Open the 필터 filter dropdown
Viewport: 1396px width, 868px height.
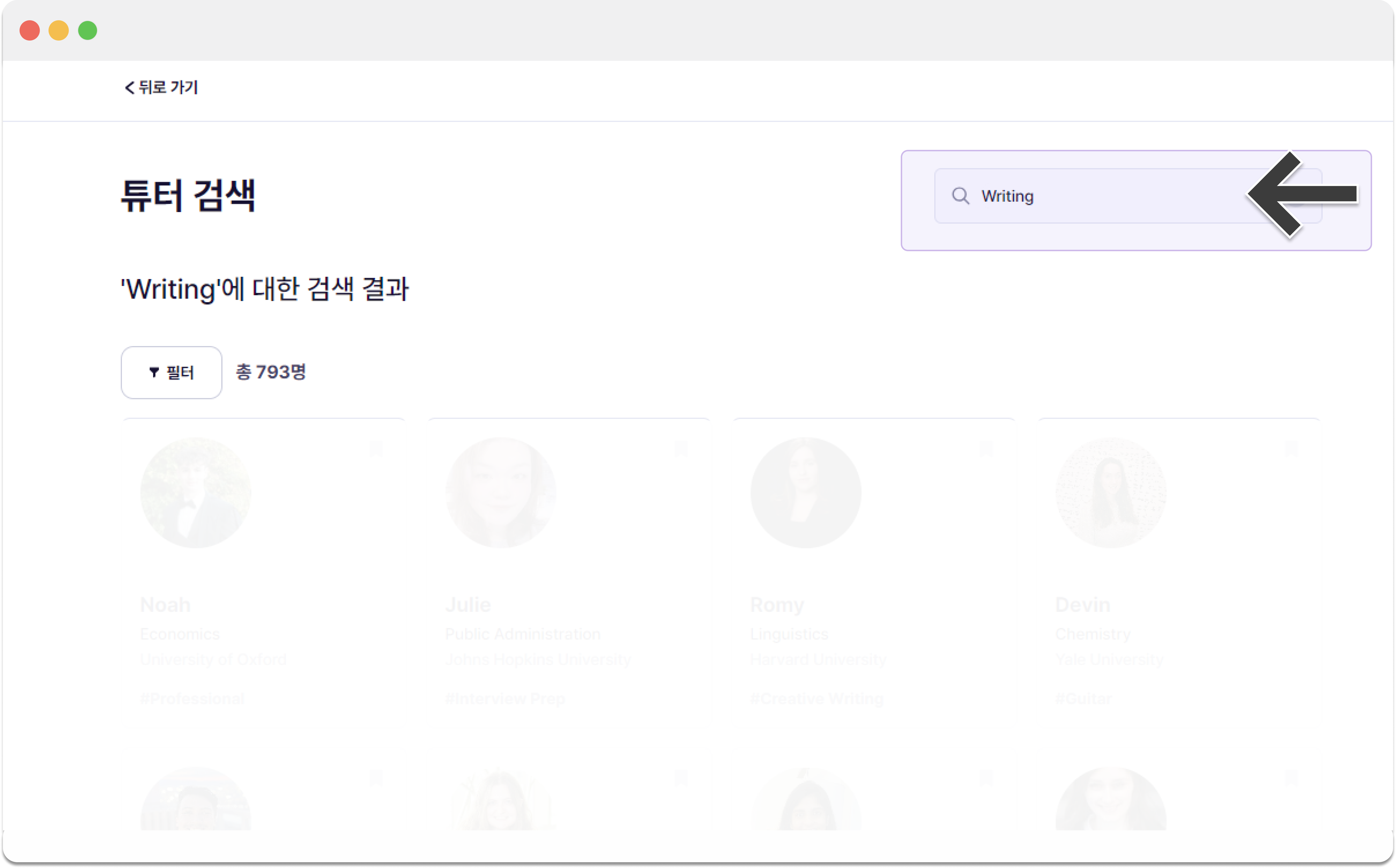171,372
